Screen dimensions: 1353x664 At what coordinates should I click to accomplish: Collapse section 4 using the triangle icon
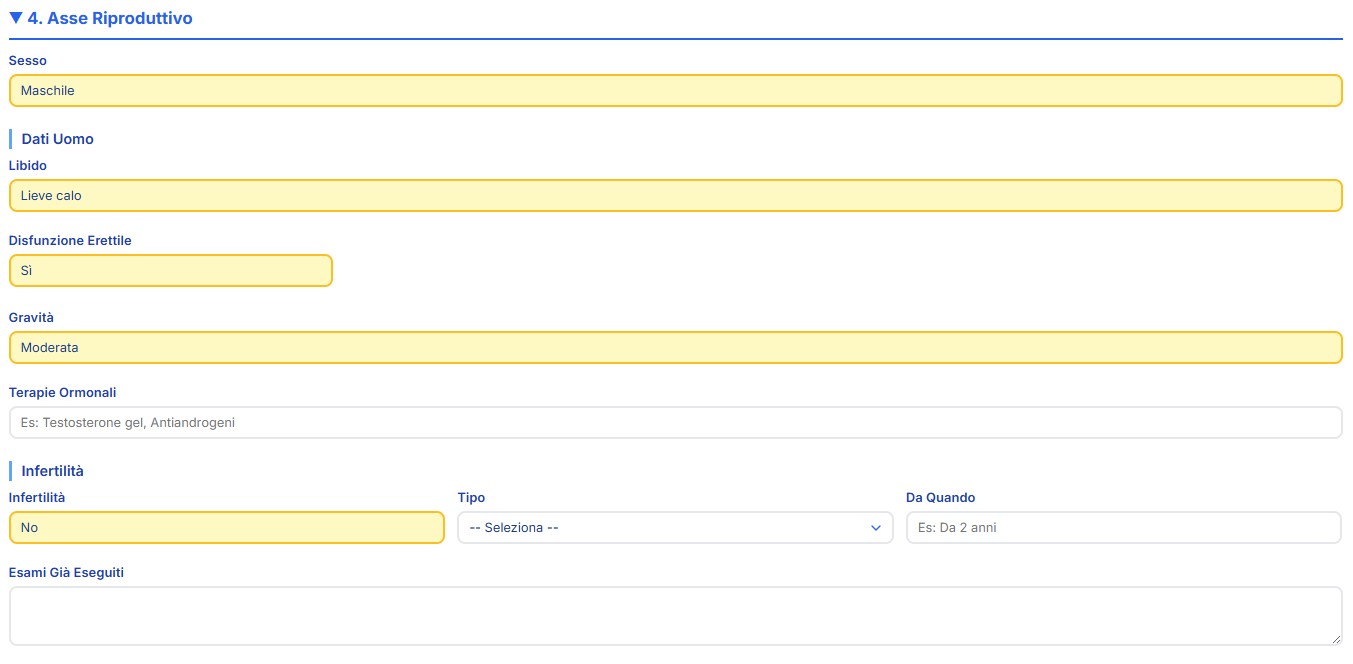(15, 18)
